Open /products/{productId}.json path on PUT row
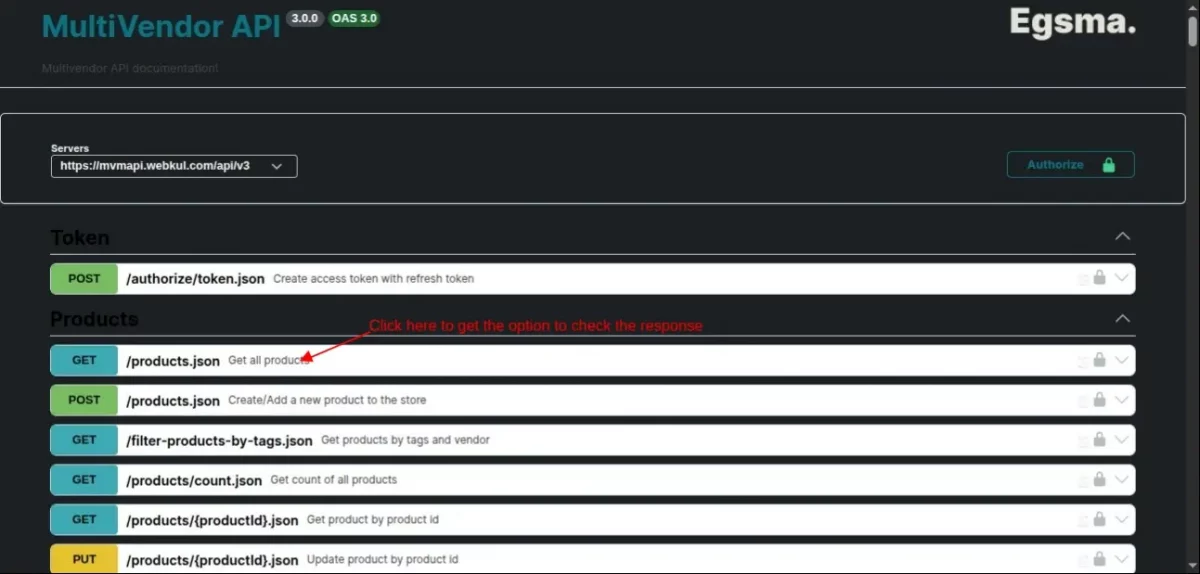The image size is (1200, 574). [x=212, y=560]
